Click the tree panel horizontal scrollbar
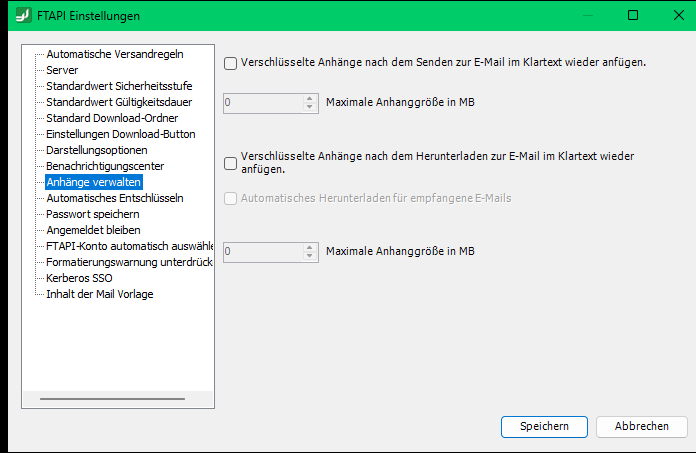This screenshot has height=453, width=696. (x=112, y=399)
